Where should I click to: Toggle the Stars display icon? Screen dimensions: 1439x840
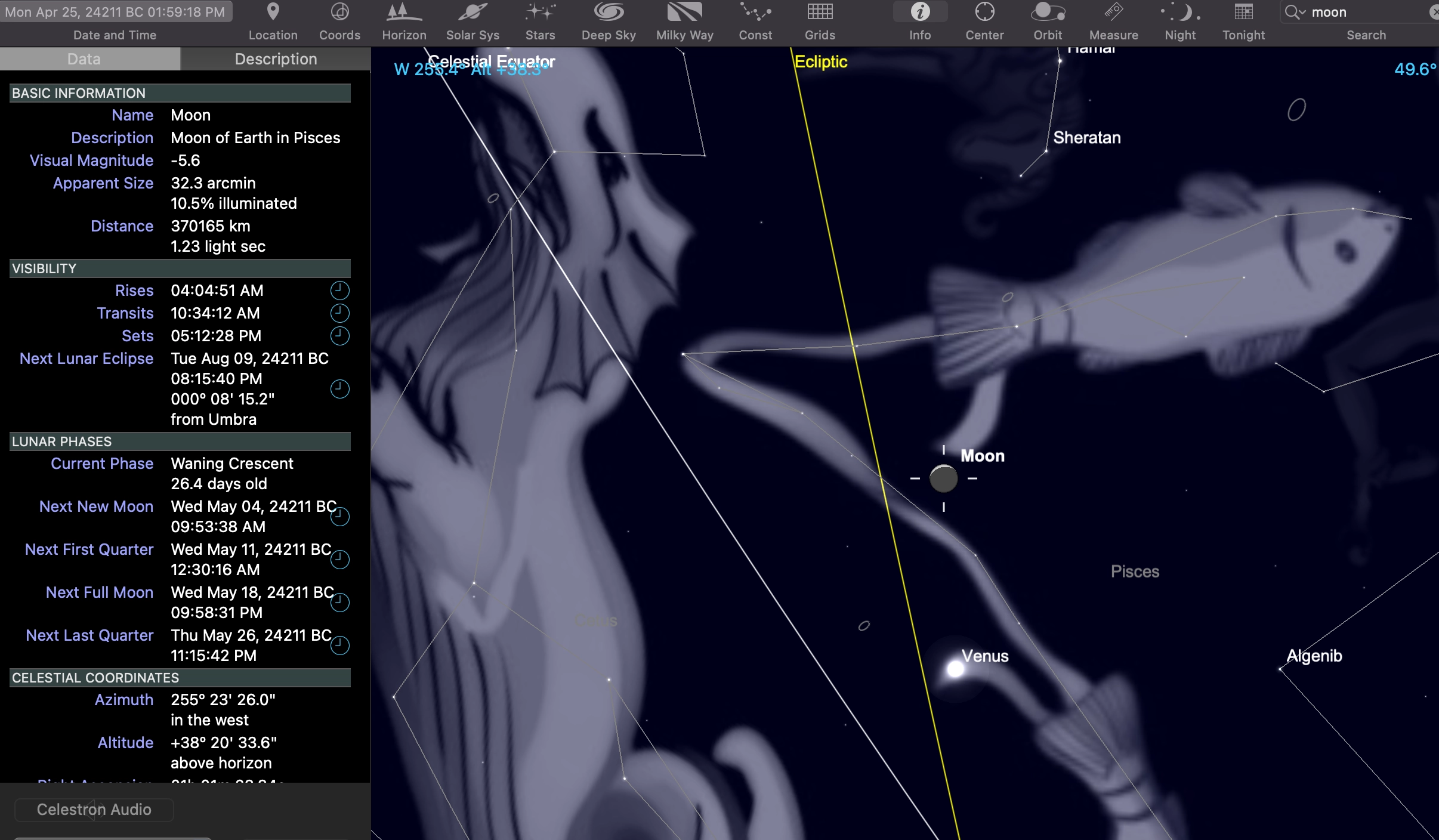[540, 13]
